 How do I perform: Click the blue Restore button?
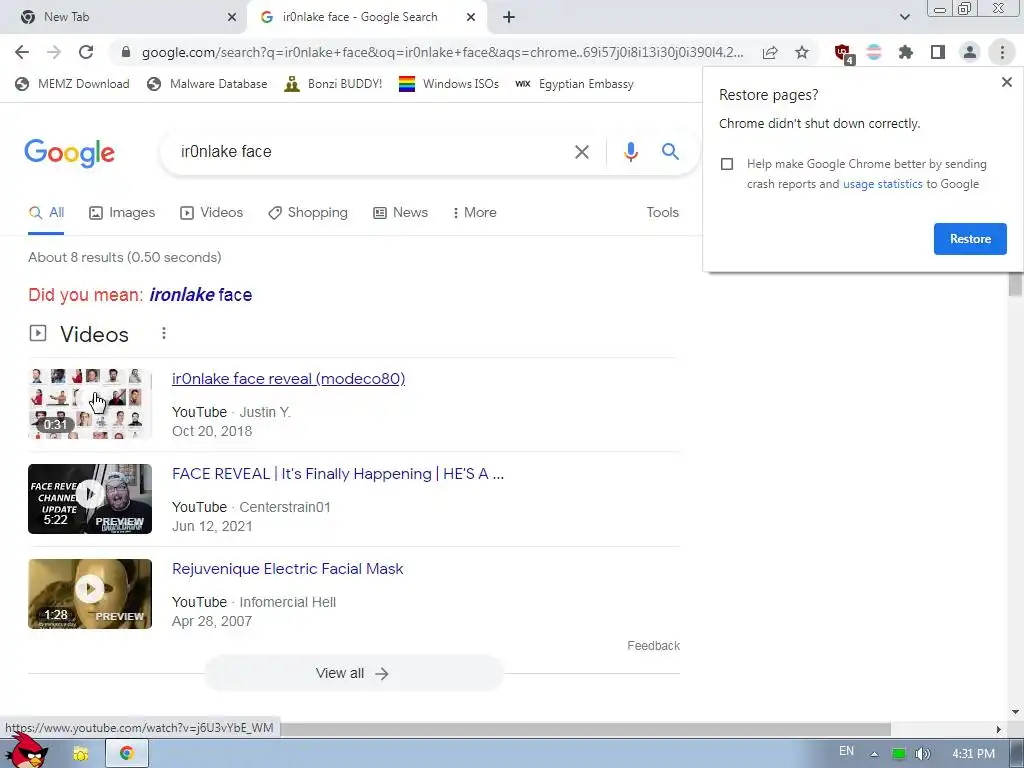970,239
